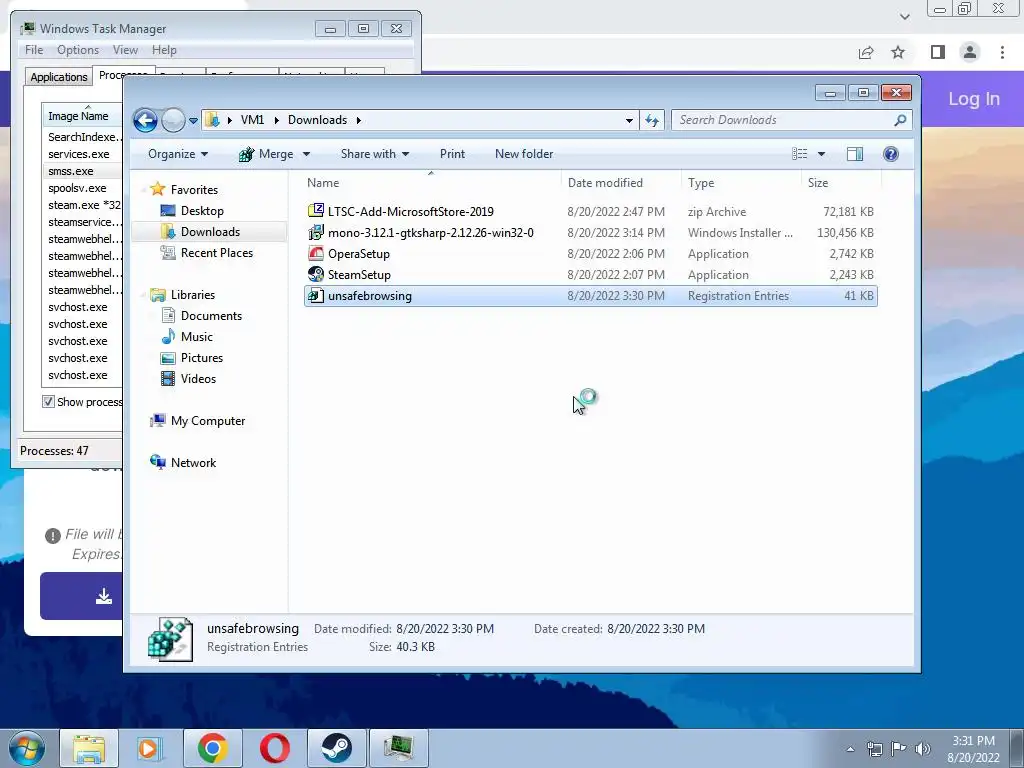Open Task Manager Options menu
Image resolution: width=1024 pixels, height=768 pixels.
[x=78, y=50]
